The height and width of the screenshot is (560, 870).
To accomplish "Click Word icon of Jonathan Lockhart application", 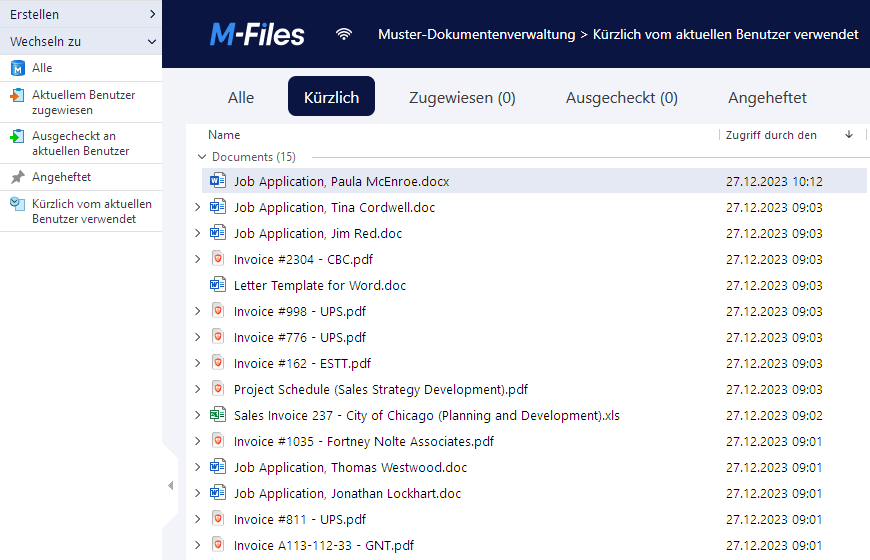I will (x=218, y=493).
